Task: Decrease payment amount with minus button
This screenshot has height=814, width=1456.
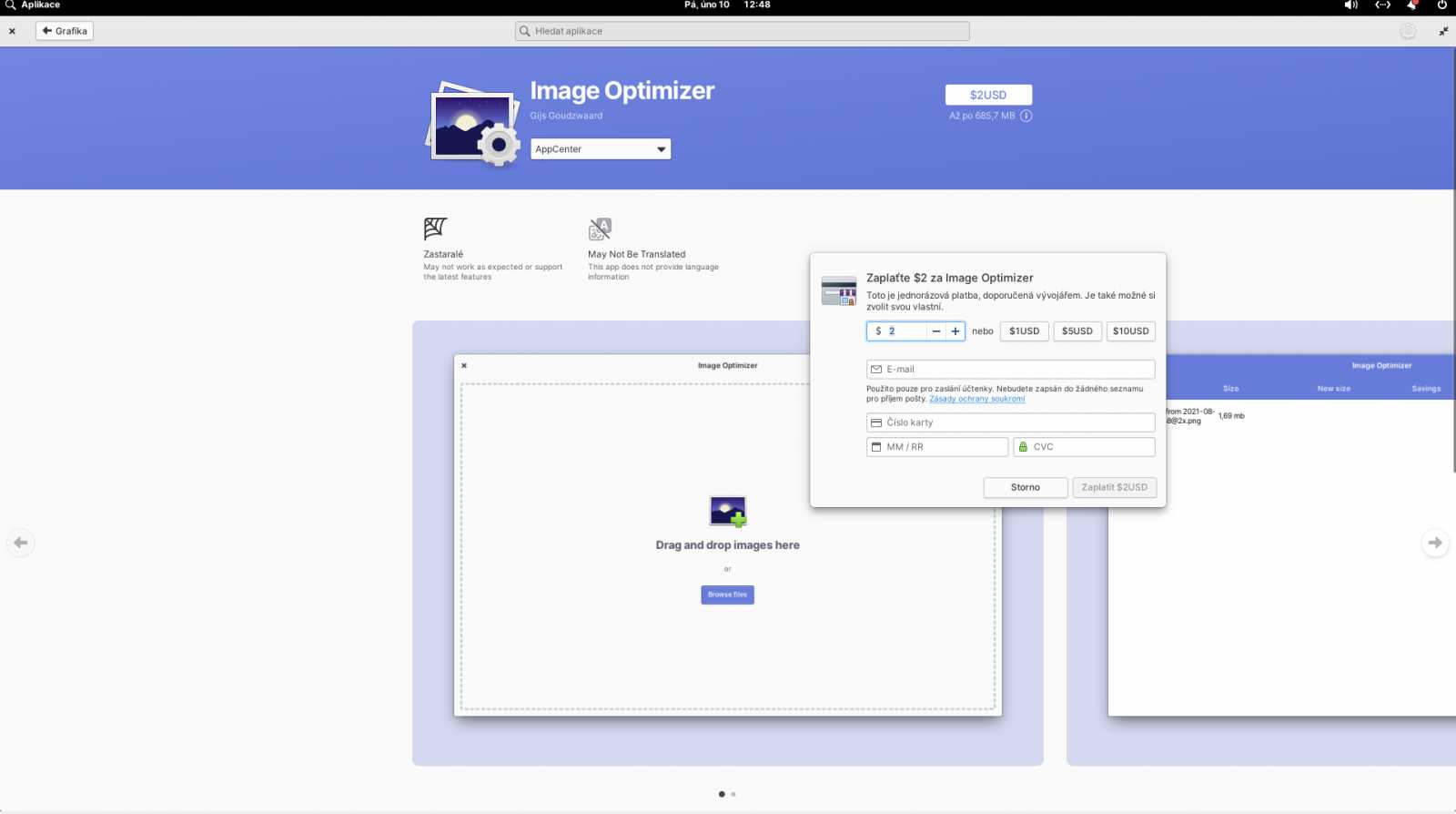Action: [x=936, y=331]
